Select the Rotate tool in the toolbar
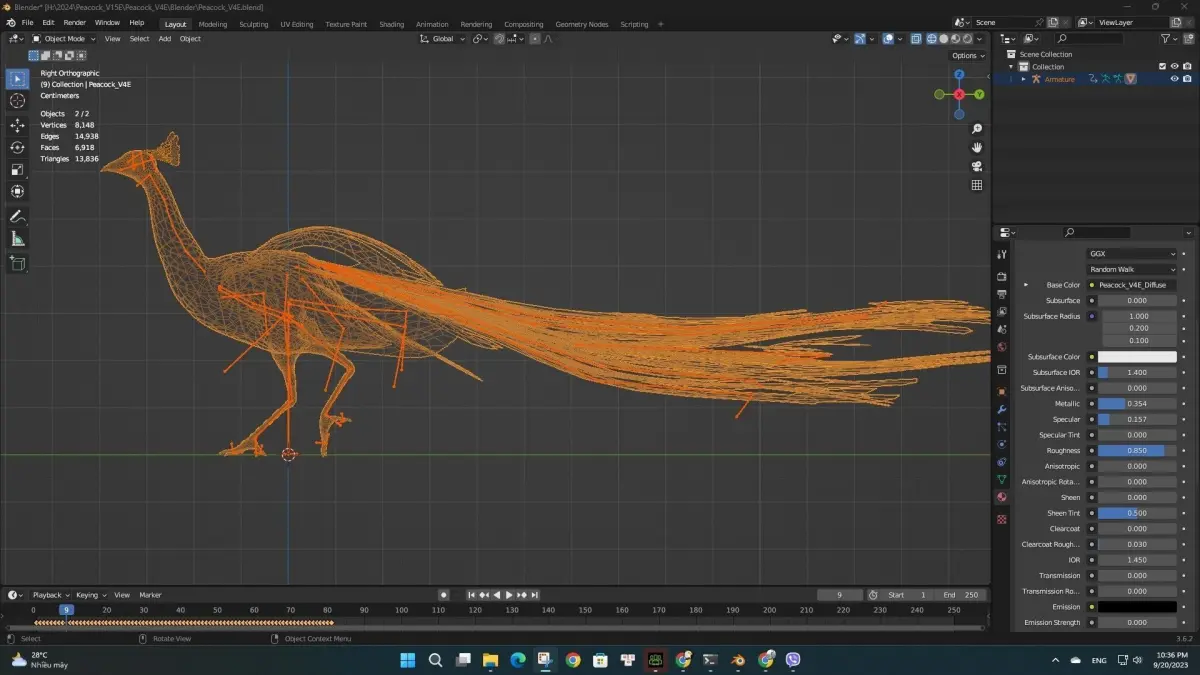The height and width of the screenshot is (675, 1200). 17,147
